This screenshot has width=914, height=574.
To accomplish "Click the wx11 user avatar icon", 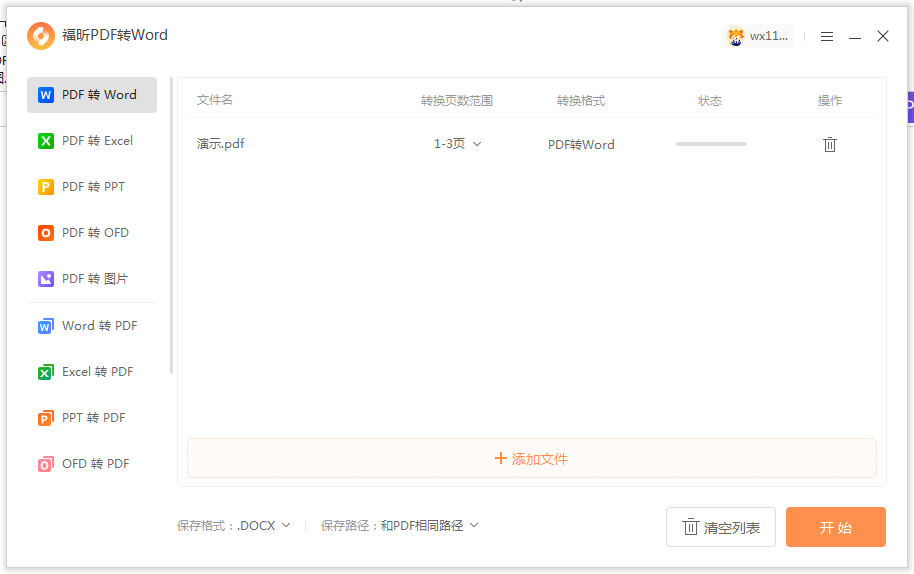I will pyautogui.click(x=737, y=36).
